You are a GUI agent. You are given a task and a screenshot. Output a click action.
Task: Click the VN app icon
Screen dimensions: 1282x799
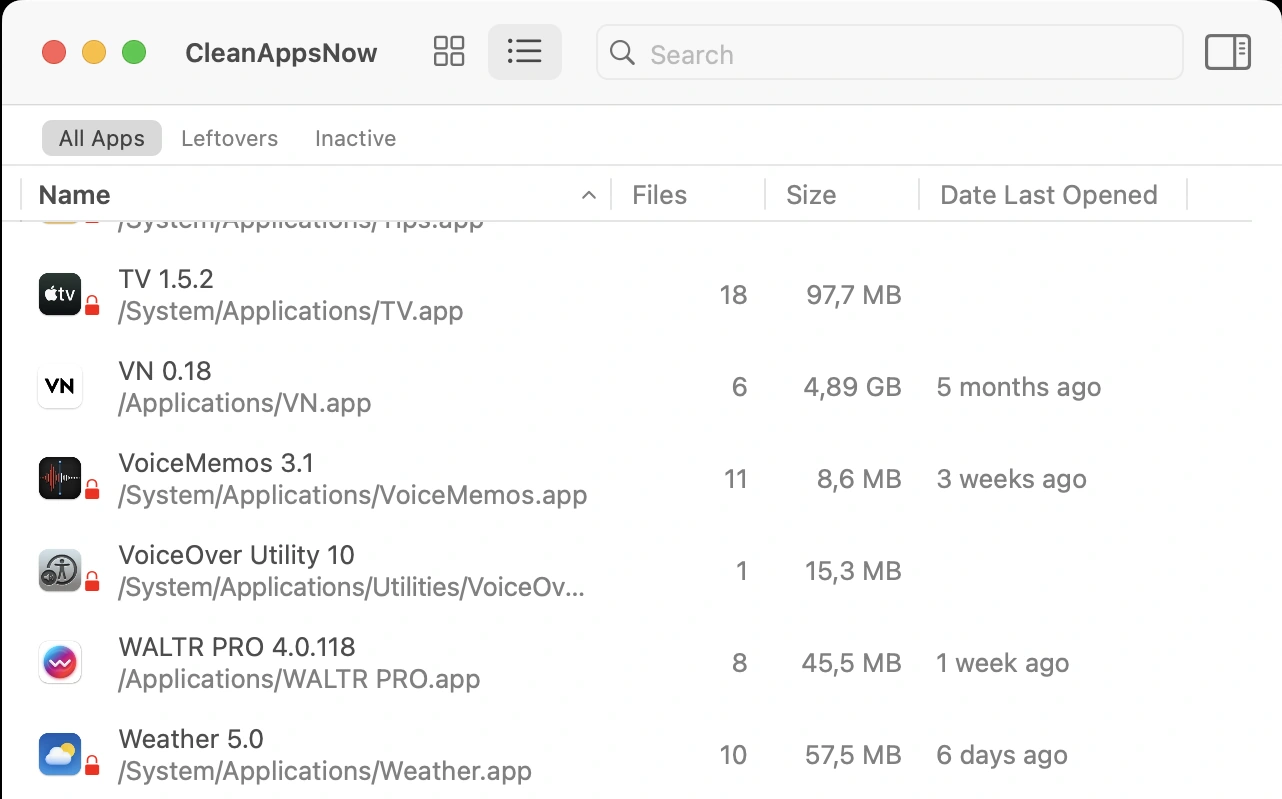point(60,386)
